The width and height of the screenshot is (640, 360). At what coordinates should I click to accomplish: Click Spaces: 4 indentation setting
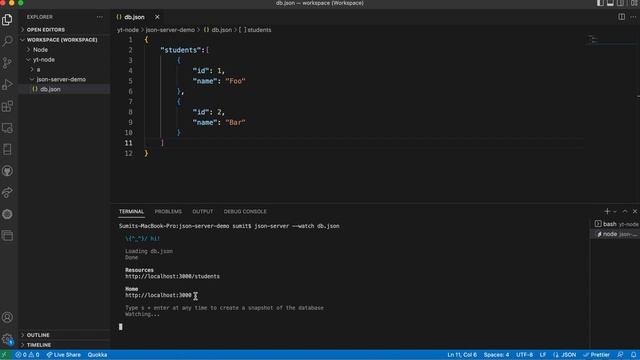pos(496,355)
